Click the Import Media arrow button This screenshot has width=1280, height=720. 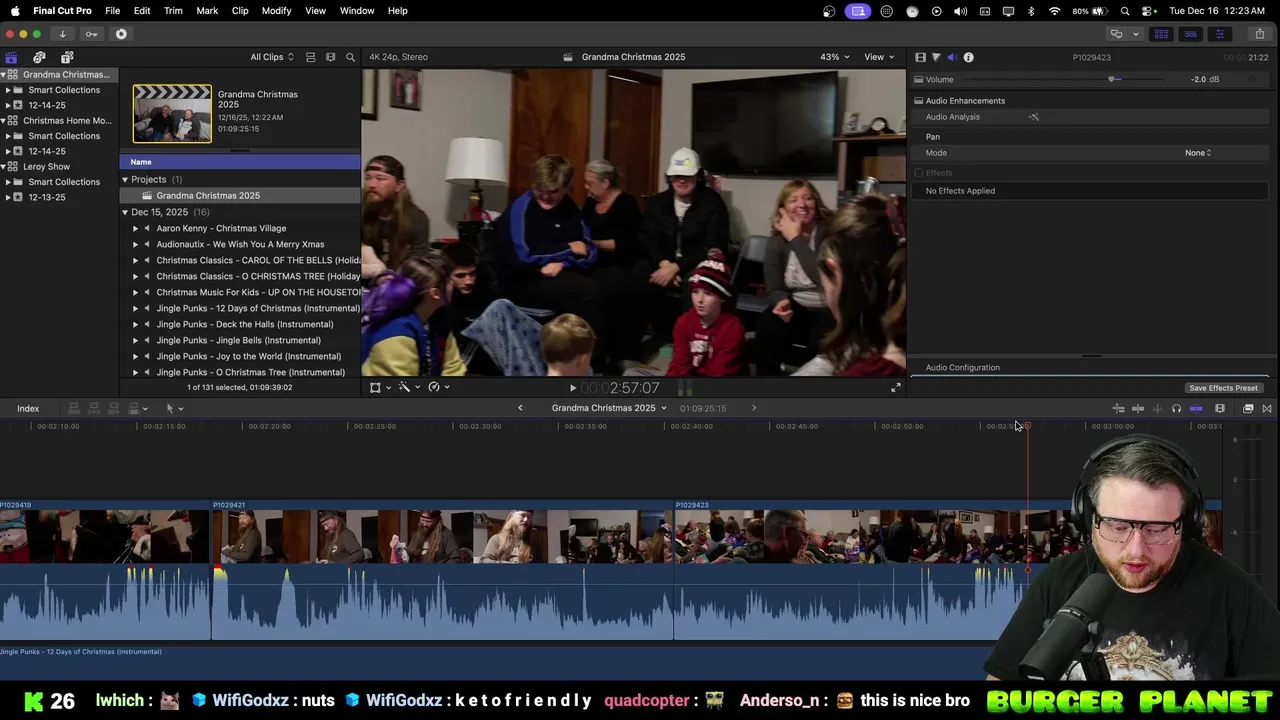(x=62, y=34)
